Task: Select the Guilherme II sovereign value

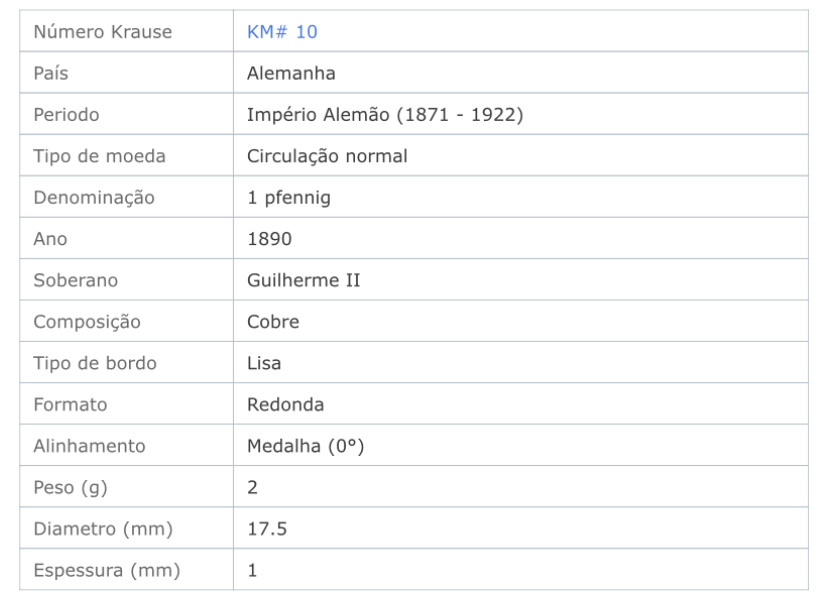Action: 304,280
